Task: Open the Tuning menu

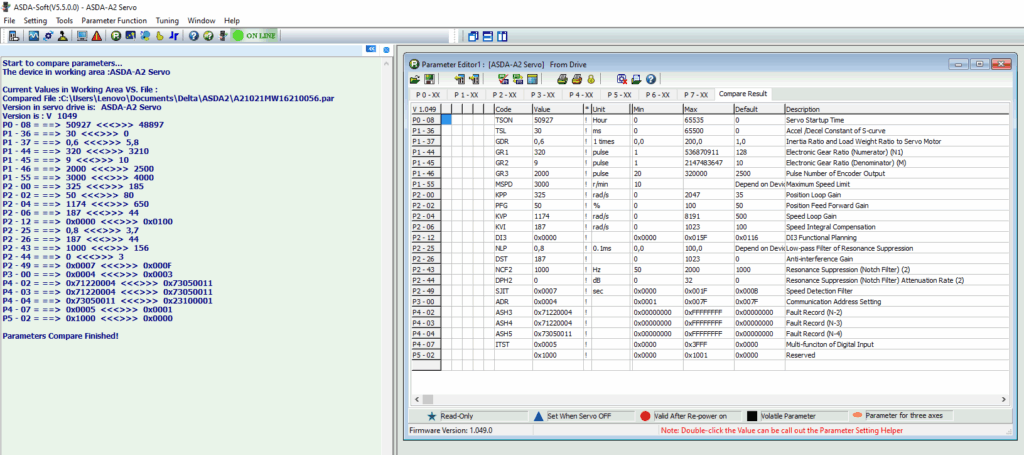Action: 167,20
